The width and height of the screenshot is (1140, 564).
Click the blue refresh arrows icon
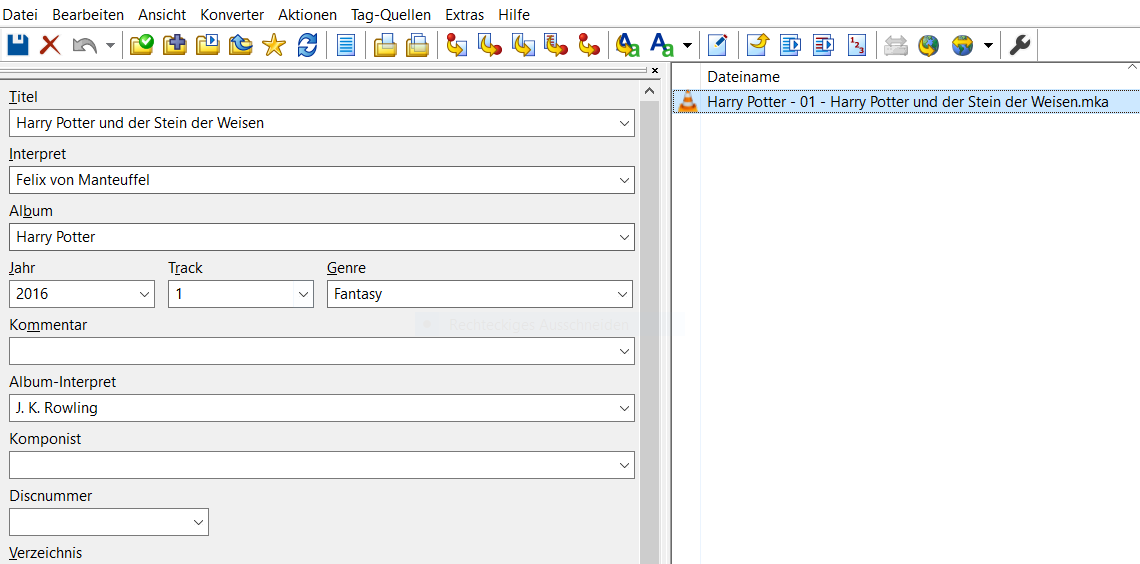(x=307, y=45)
